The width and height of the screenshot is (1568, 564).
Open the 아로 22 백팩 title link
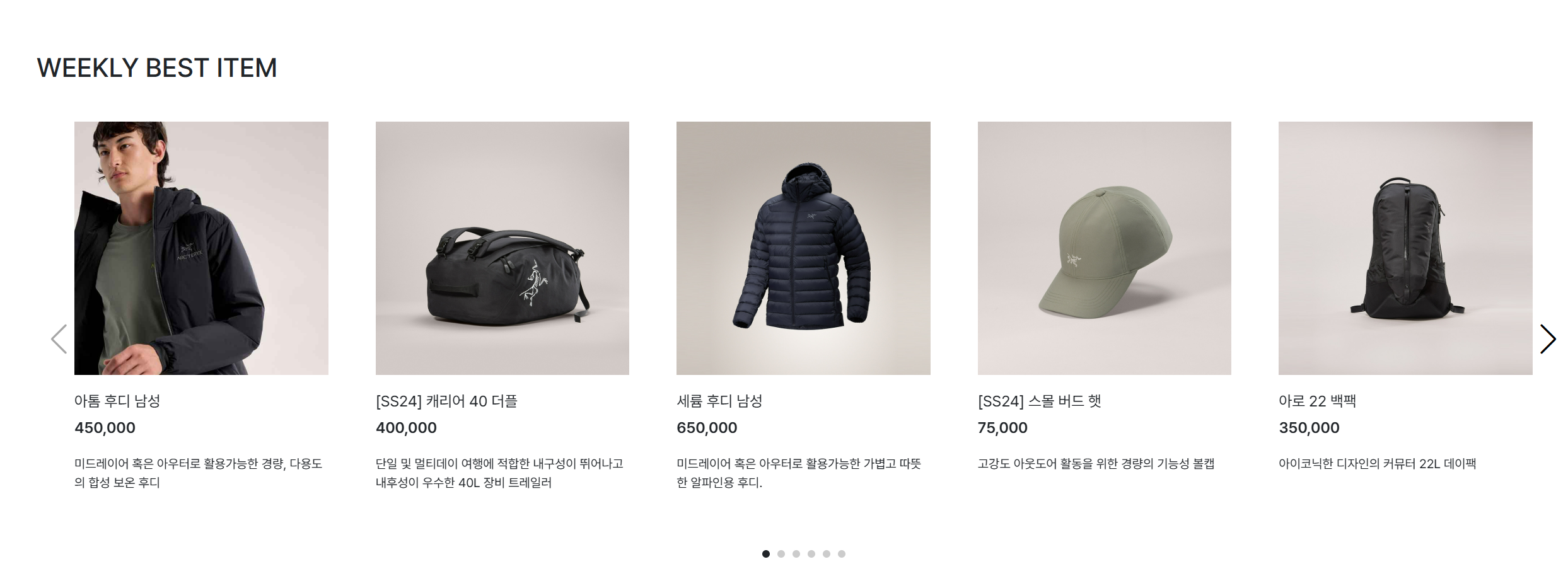(1318, 401)
